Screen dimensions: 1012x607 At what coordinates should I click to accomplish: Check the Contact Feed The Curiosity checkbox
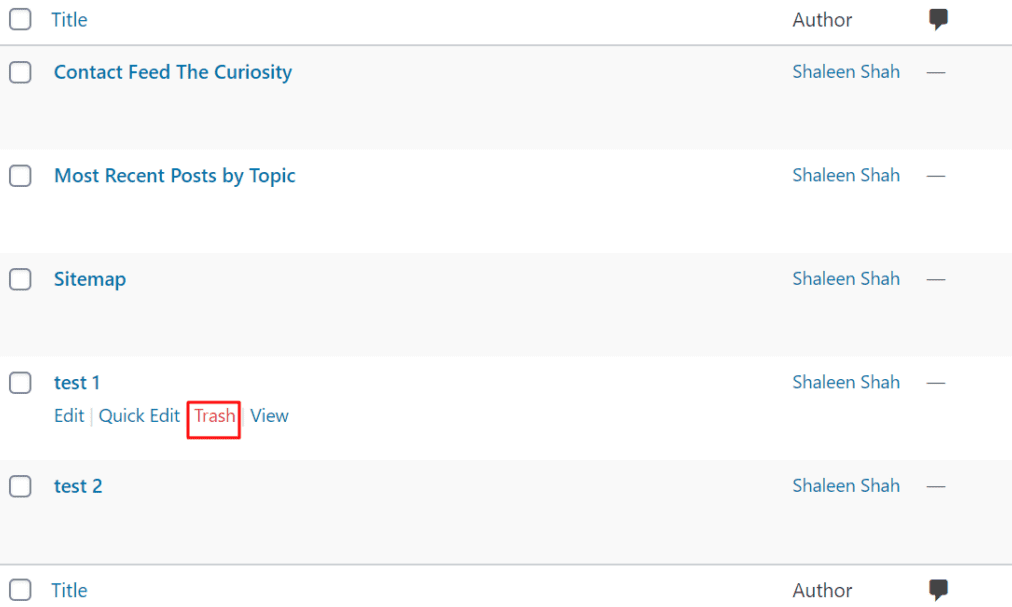point(20,72)
